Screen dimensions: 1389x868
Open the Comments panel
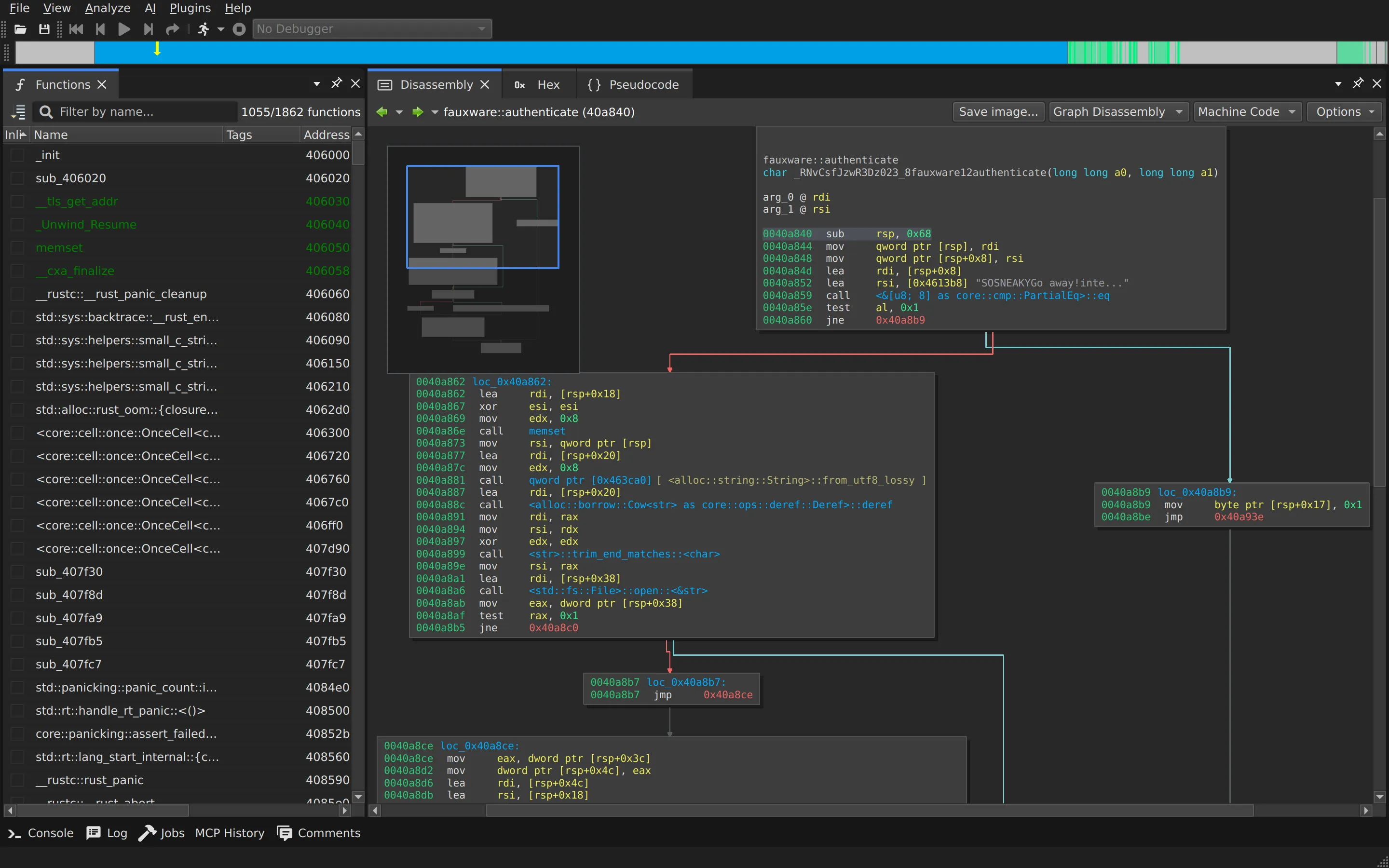click(x=318, y=833)
